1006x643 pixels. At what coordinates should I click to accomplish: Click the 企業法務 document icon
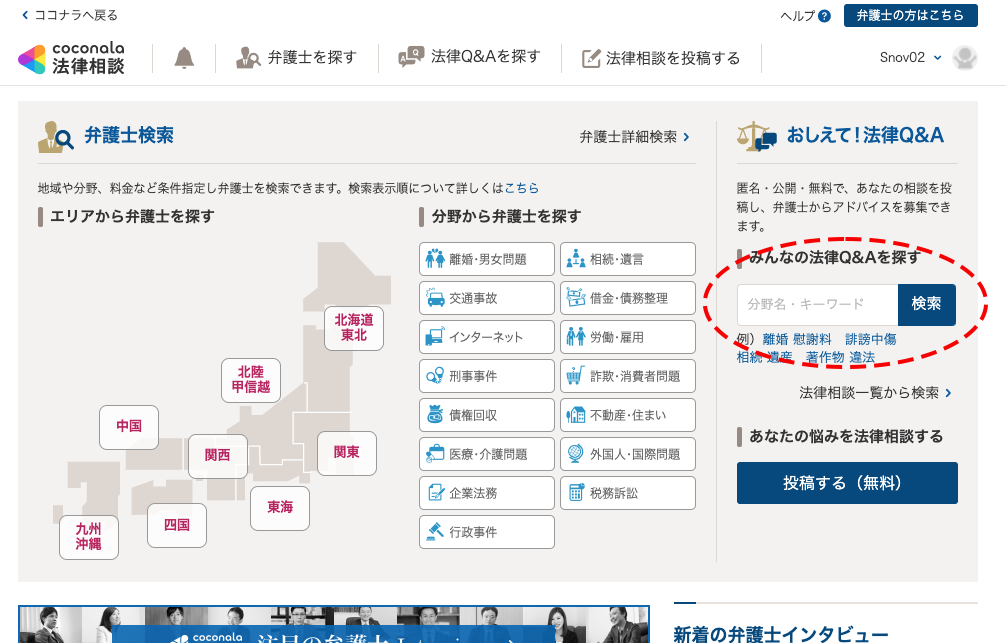point(435,493)
